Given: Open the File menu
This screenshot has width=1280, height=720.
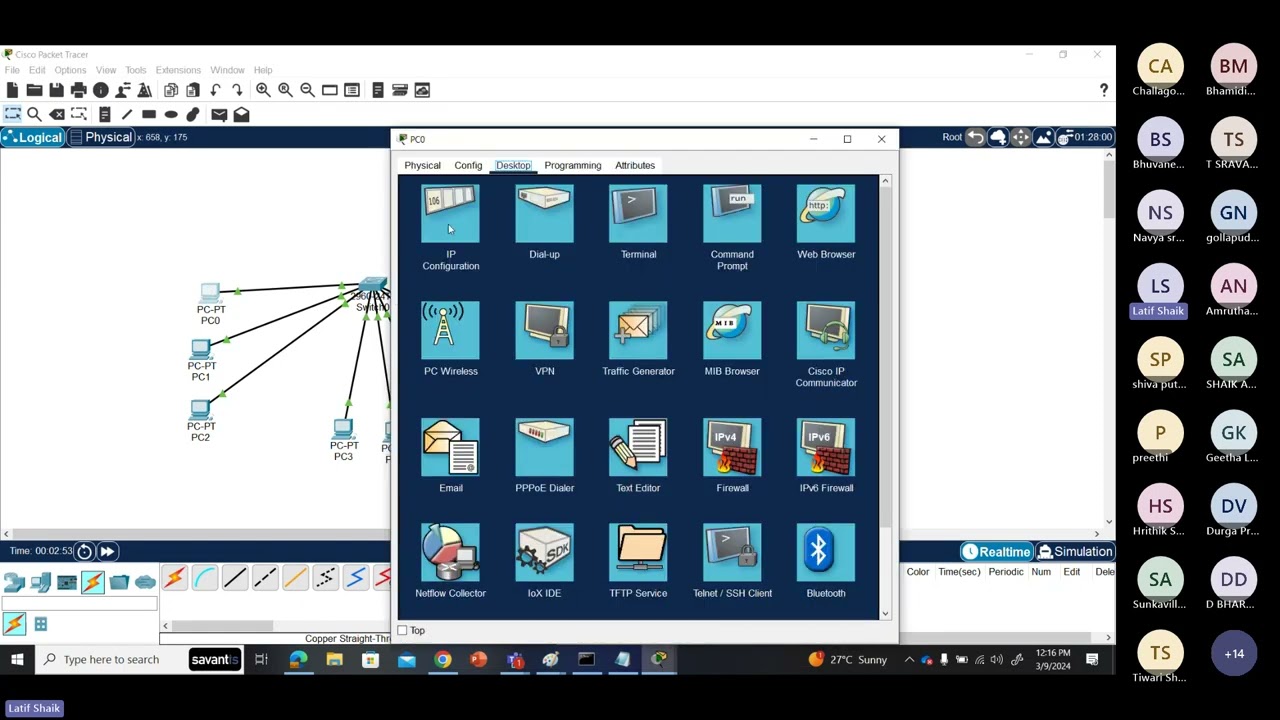Looking at the screenshot, I should point(12,70).
